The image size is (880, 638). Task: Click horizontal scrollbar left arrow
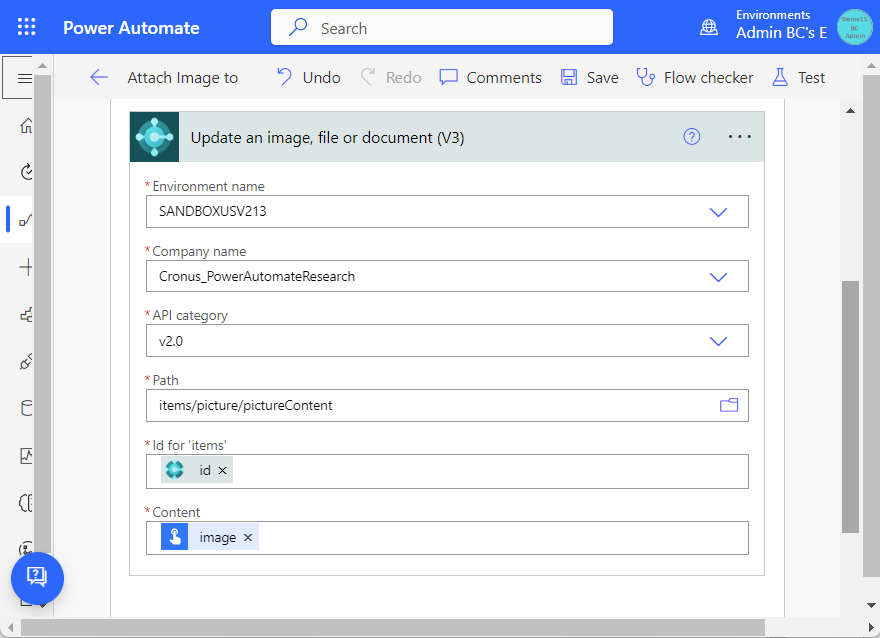coord(11,627)
